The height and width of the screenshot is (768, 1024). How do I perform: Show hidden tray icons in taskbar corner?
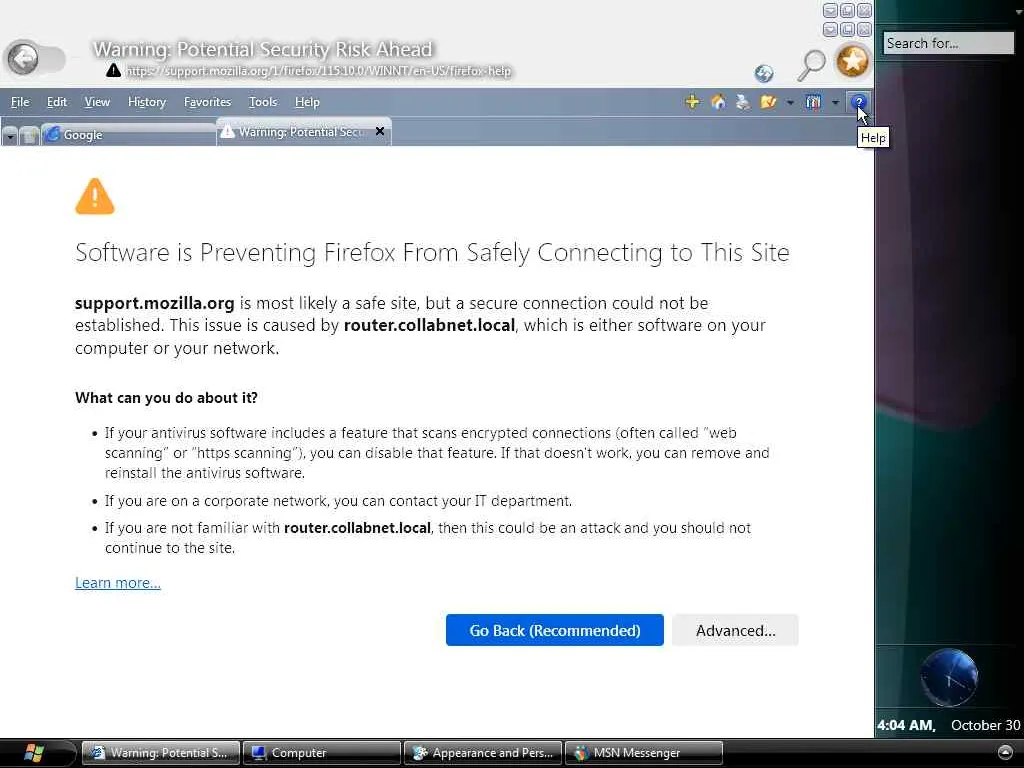point(1005,752)
